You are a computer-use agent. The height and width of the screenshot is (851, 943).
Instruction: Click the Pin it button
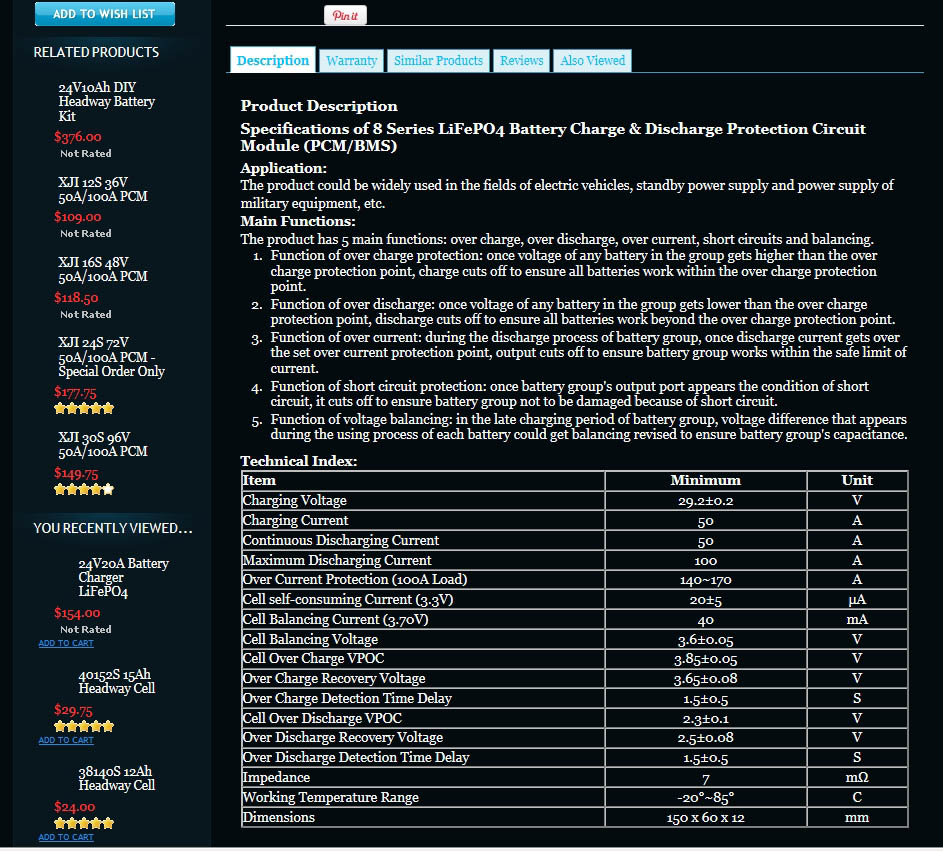point(345,16)
